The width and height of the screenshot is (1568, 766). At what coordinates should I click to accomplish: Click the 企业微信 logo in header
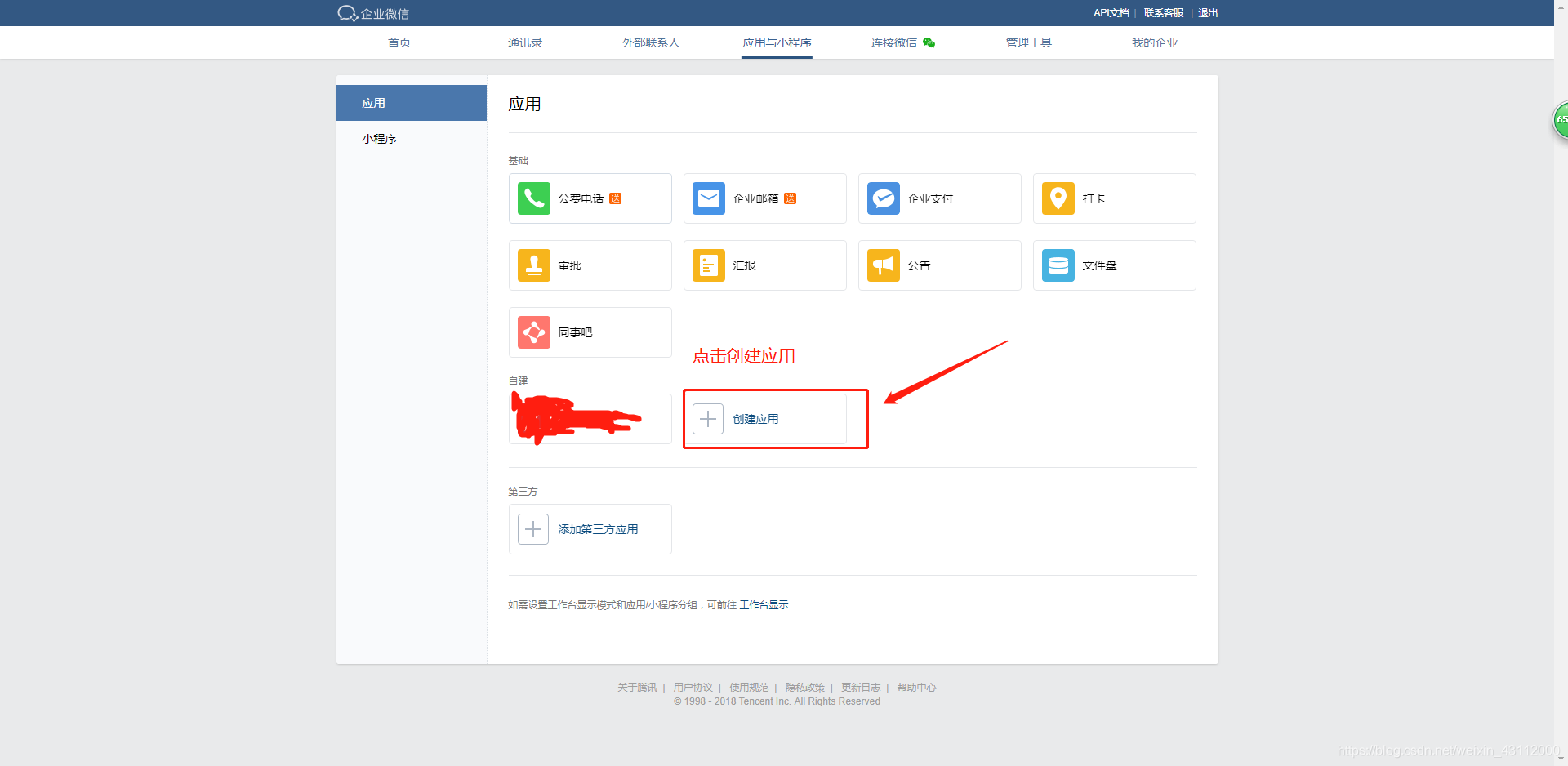(373, 13)
